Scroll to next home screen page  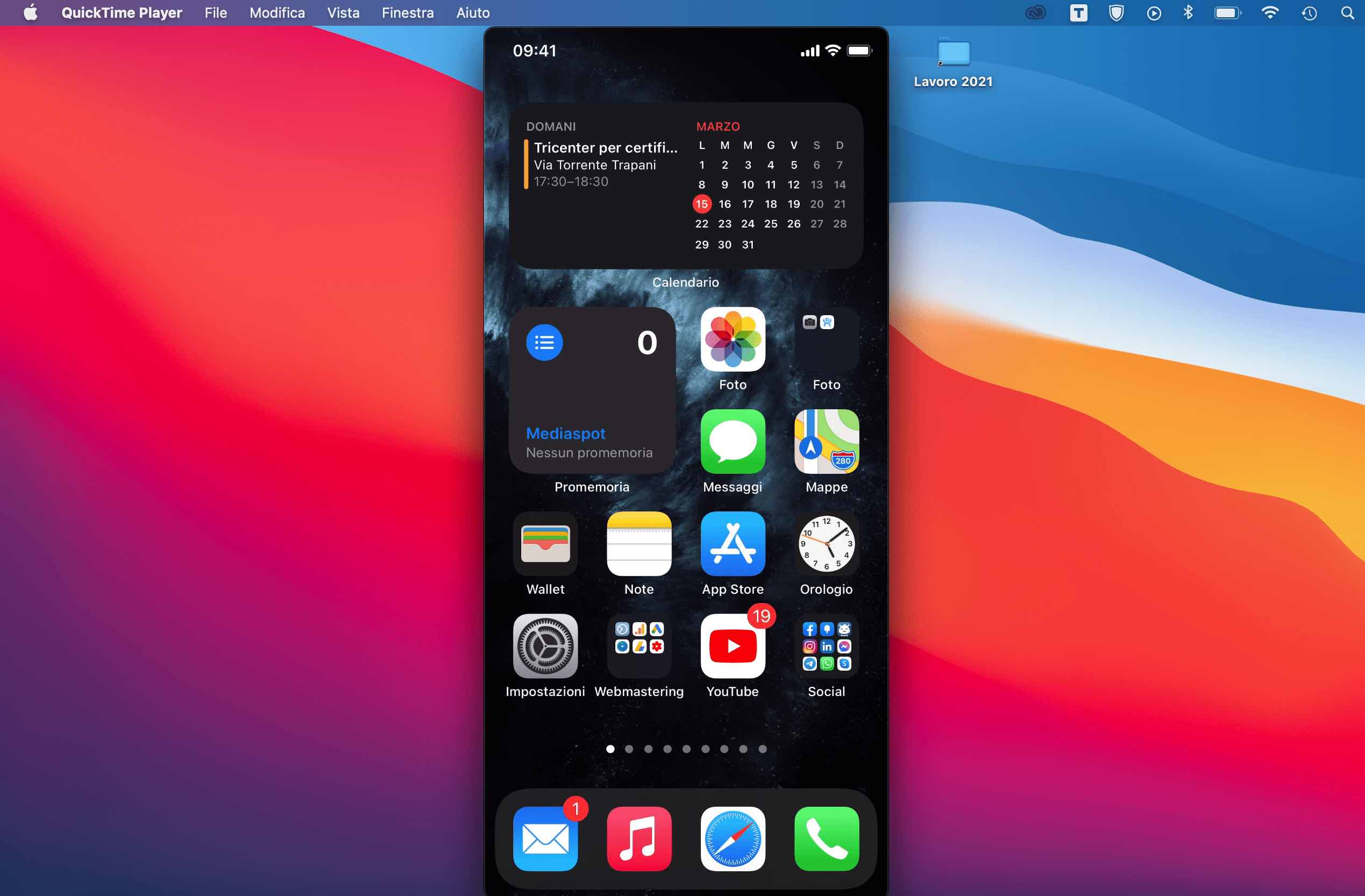pos(627,748)
